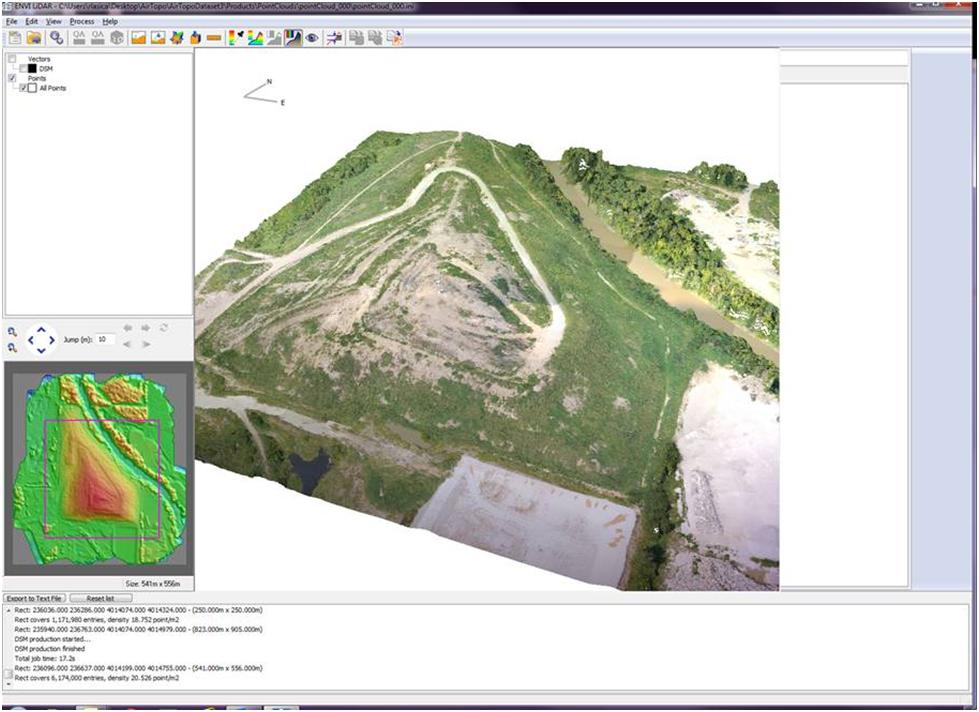This screenshot has height=712, width=979.
Task: Click the eye view toolbar icon
Action: point(312,38)
